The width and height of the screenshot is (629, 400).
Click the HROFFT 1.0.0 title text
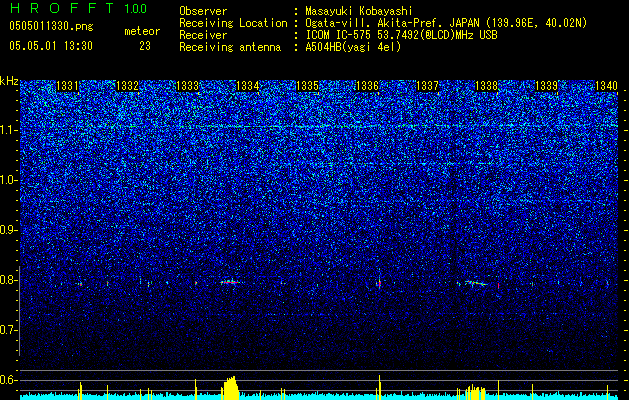78,8
